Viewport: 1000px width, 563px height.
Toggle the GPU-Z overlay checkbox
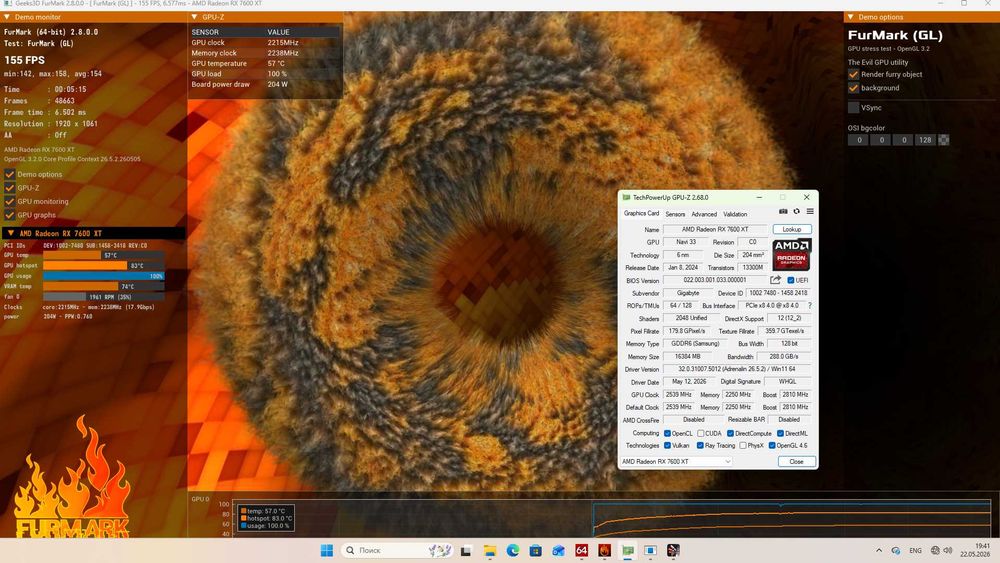[x=10, y=187]
